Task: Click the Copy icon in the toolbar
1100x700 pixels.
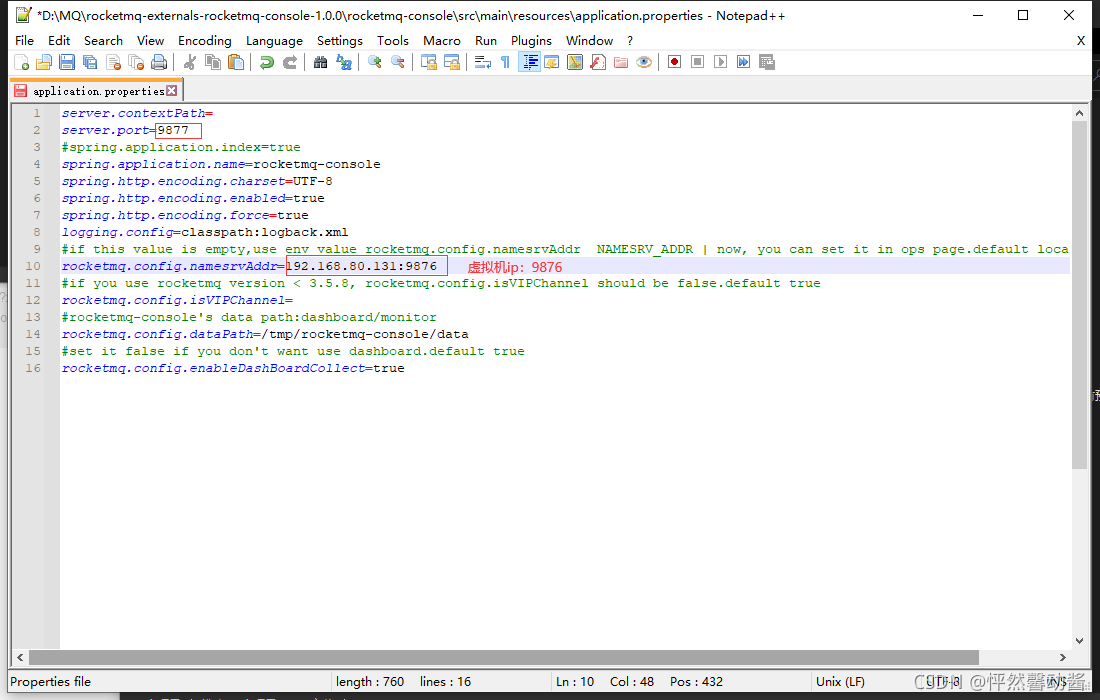Action: tap(213, 62)
